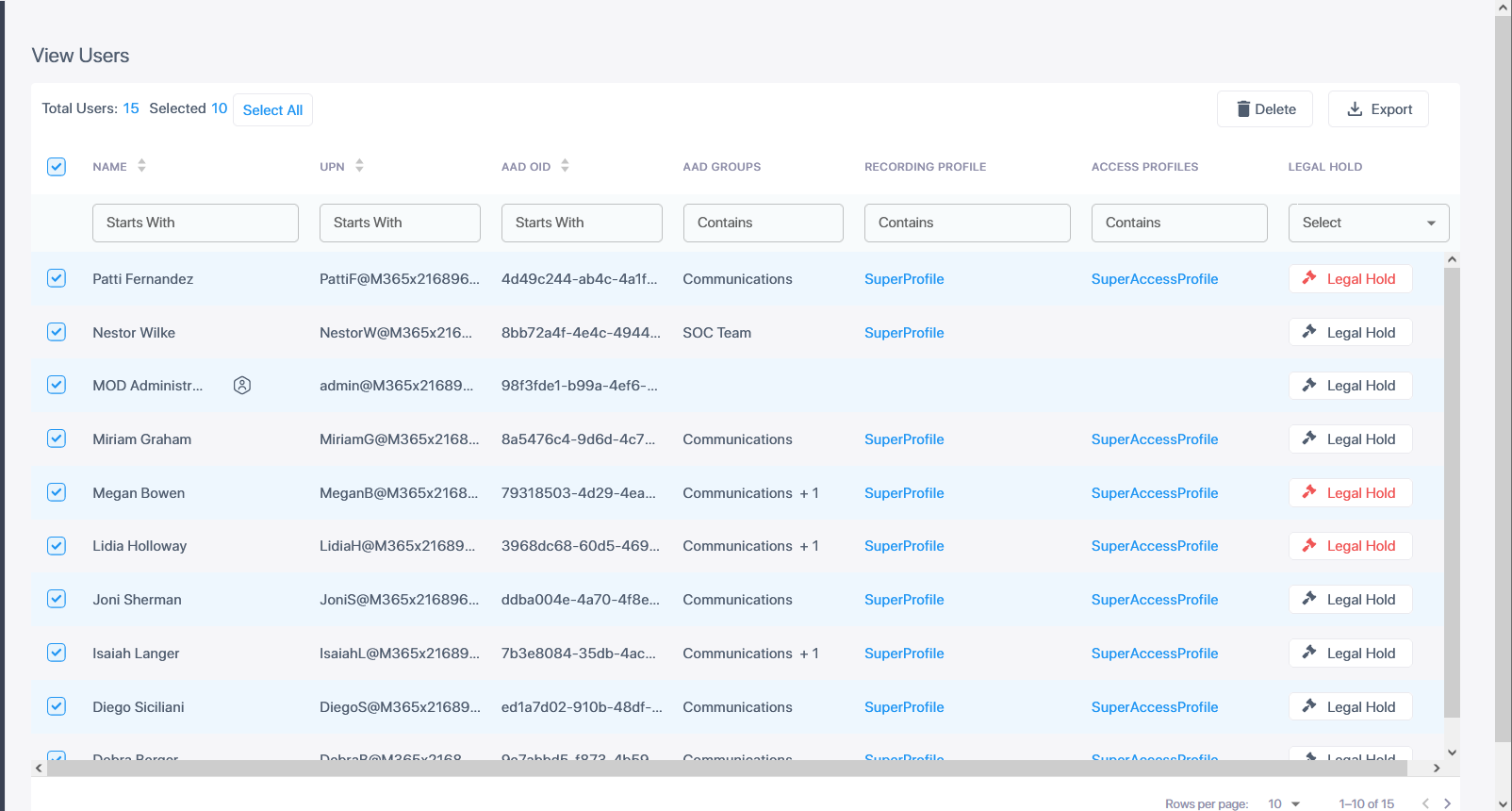Viewport: 1512px width, 811px height.
Task: Focus the AAD OID Starts With filter
Action: 582,223
